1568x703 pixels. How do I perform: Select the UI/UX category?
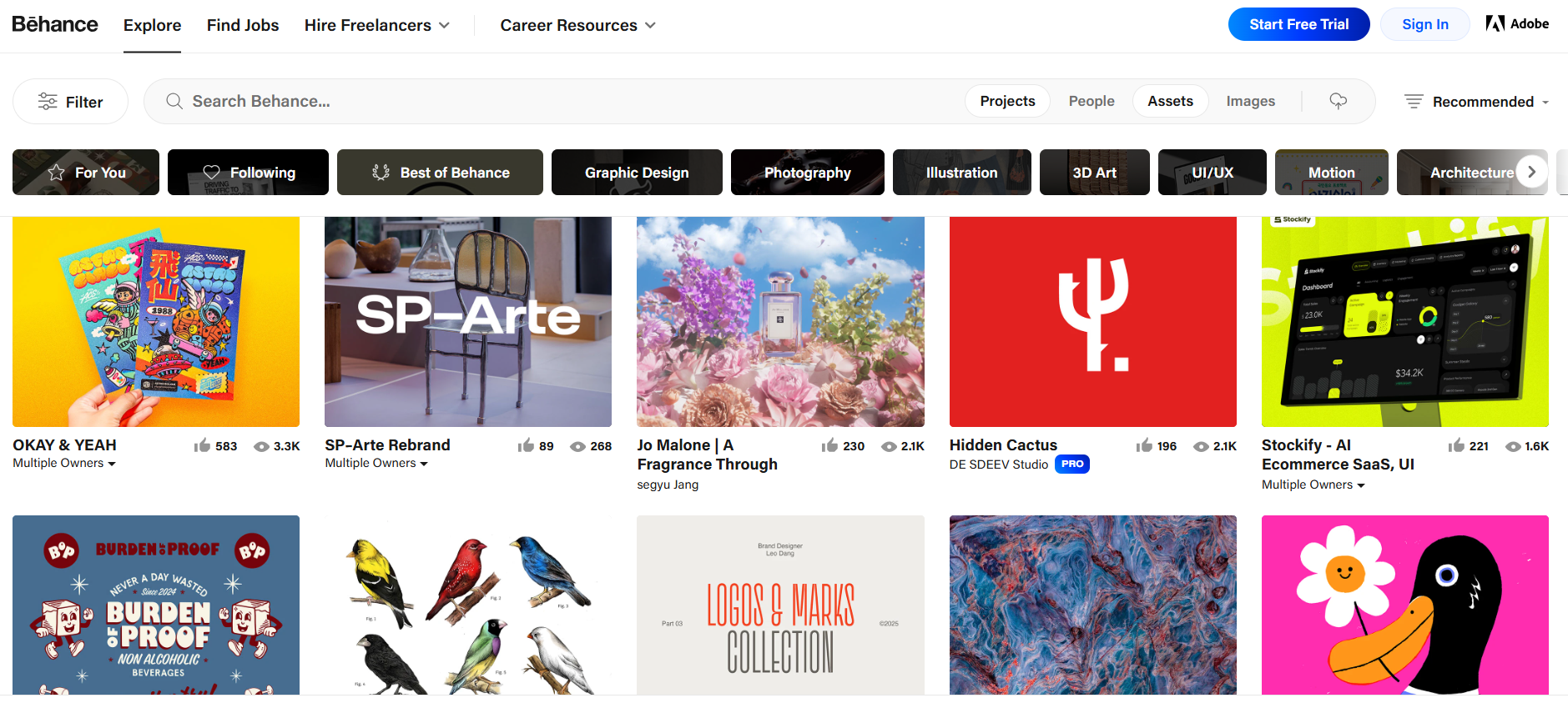1213,173
